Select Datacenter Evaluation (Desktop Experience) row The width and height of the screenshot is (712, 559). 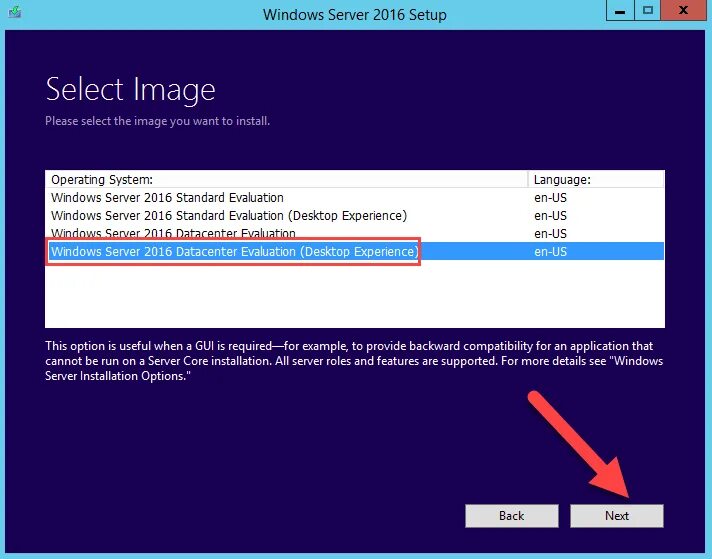(x=355, y=251)
